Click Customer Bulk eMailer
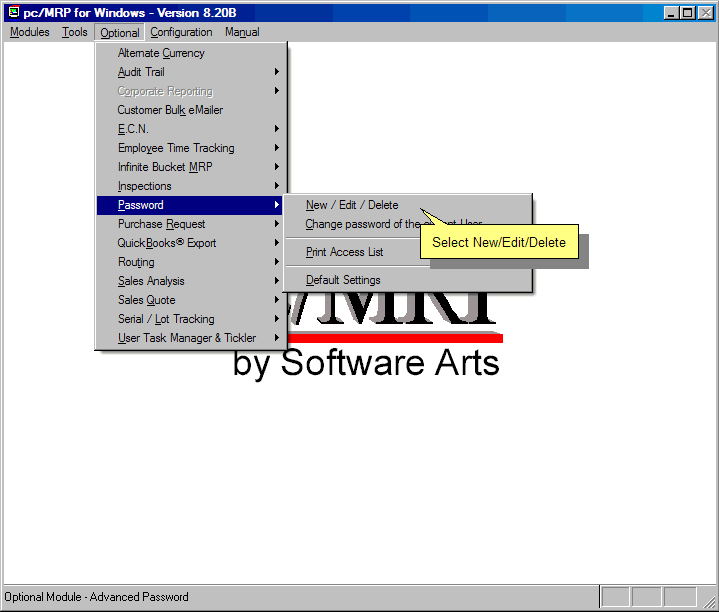 [x=170, y=110]
